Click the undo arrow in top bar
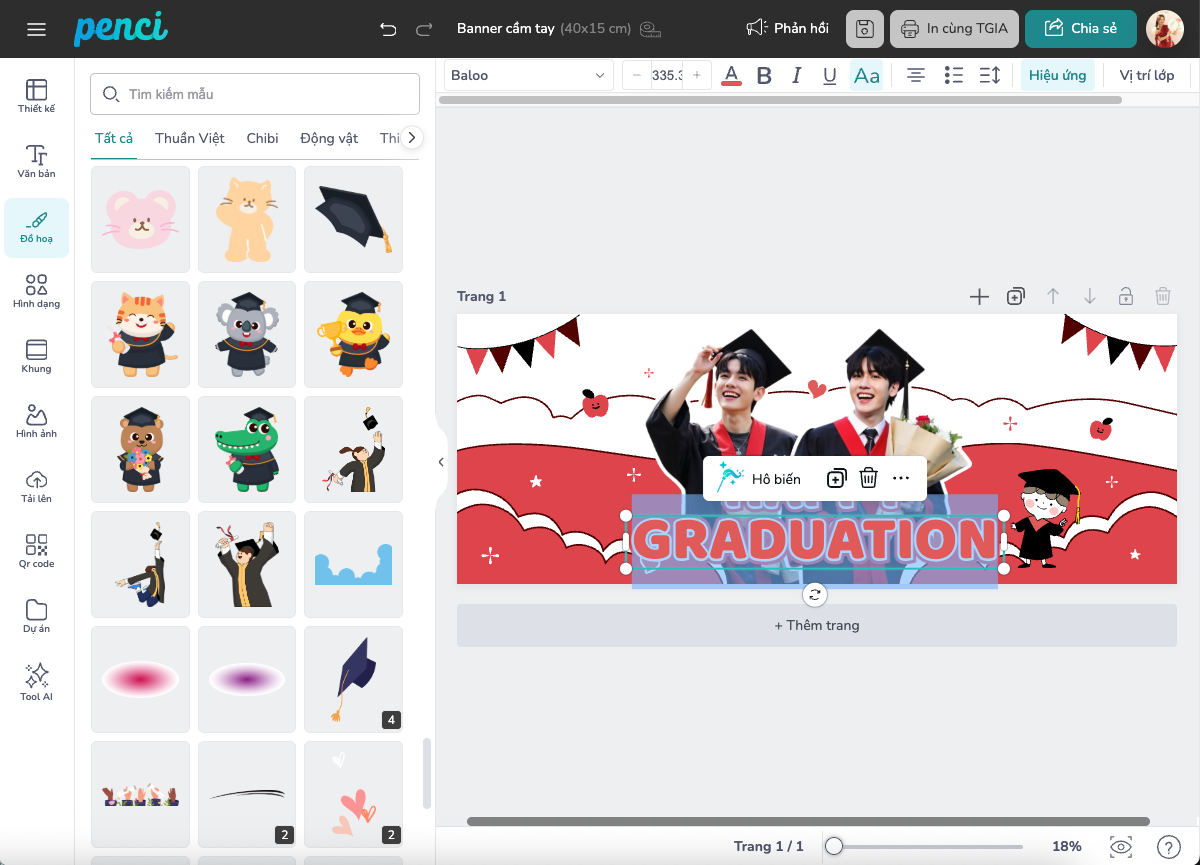1200x865 pixels. (388, 29)
